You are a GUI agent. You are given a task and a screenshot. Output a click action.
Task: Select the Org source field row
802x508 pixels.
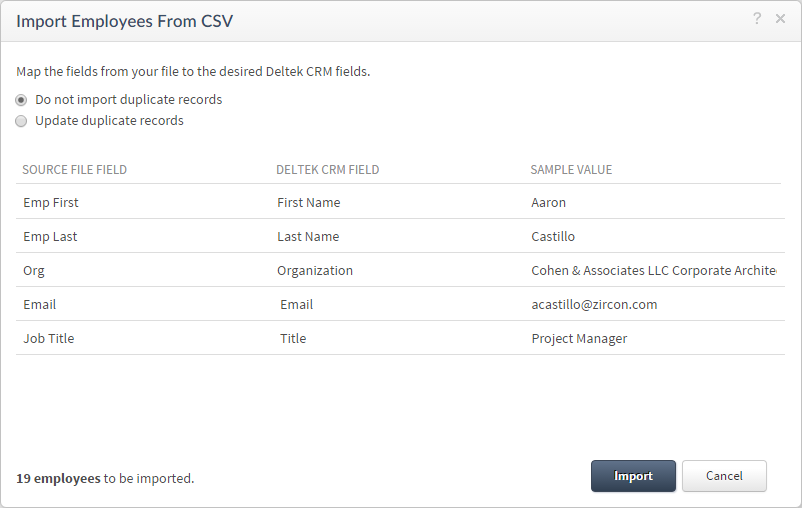point(34,270)
